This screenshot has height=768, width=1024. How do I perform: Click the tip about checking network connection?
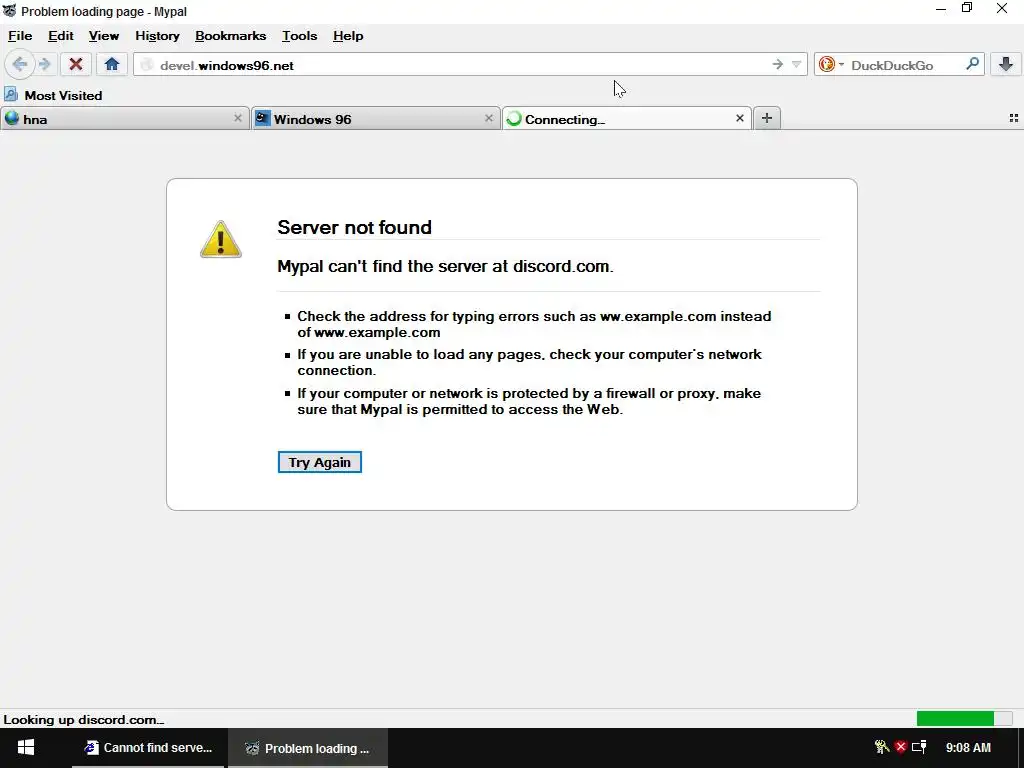tap(530, 362)
